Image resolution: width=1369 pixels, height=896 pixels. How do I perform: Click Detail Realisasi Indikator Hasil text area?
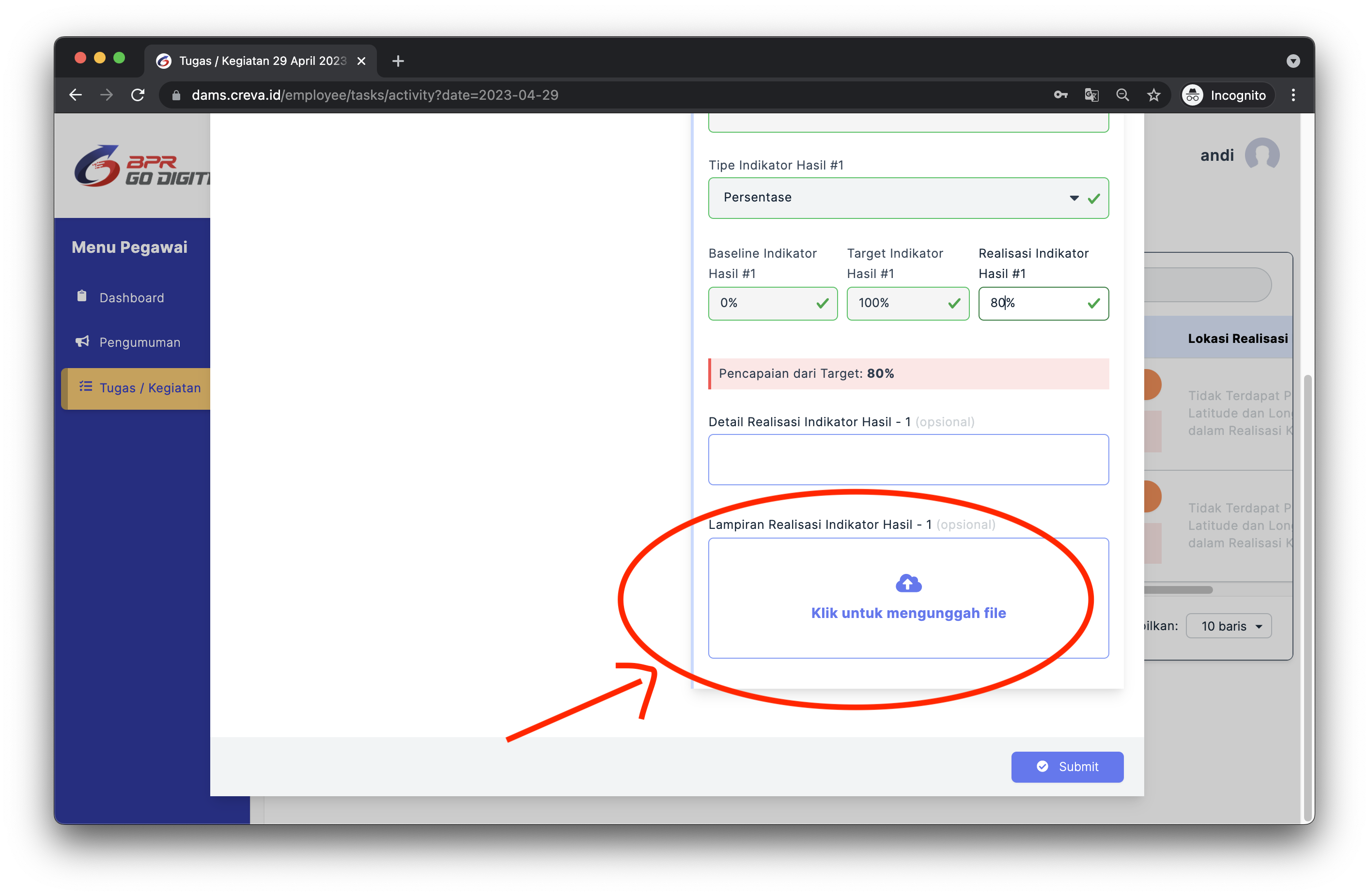pyautogui.click(x=908, y=460)
